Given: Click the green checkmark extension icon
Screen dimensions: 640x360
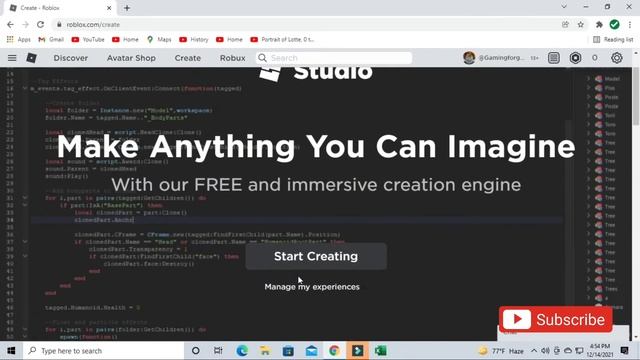Looking at the screenshot, I should coord(614,24).
